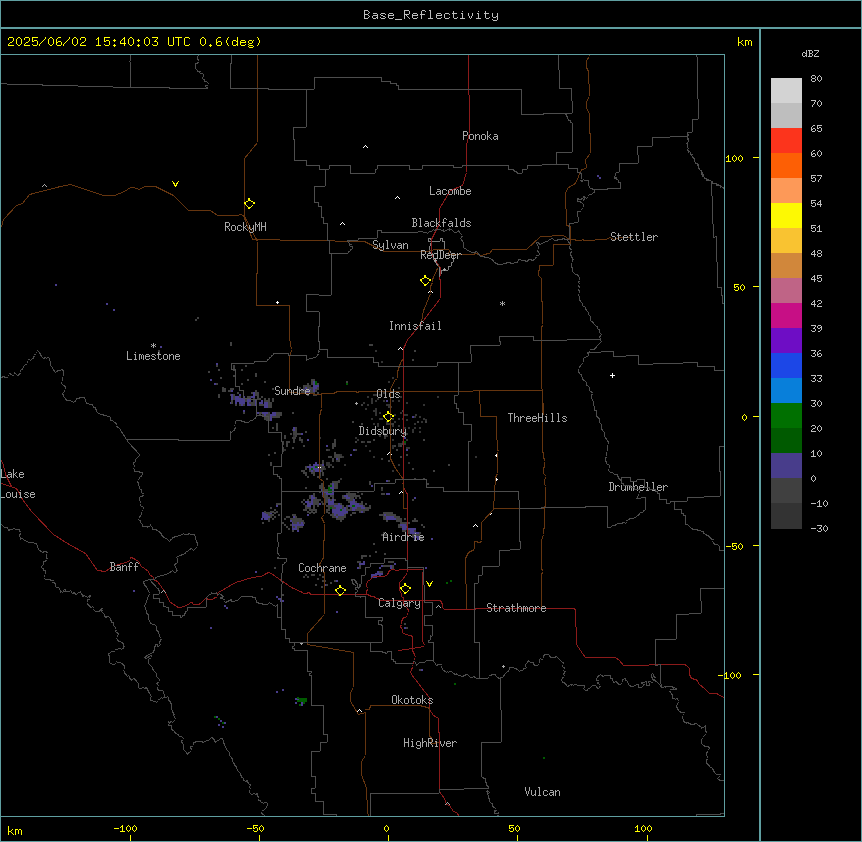
Task: Click the yellow diamond marker above RockyMH
Action: [249, 203]
